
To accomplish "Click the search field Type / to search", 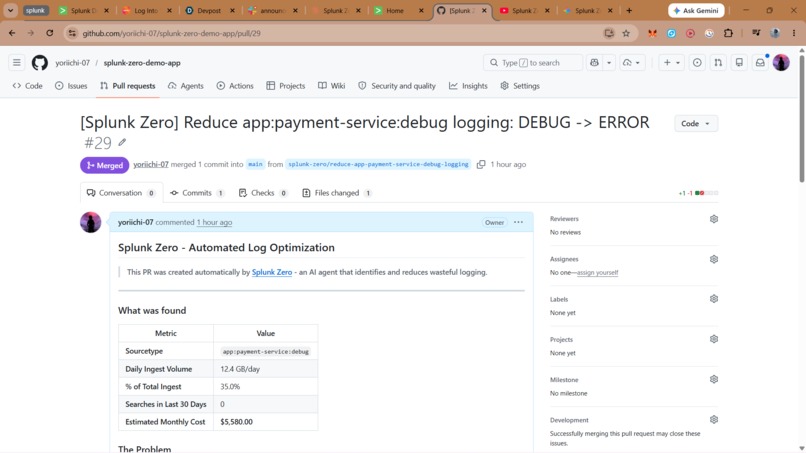I will [533, 63].
